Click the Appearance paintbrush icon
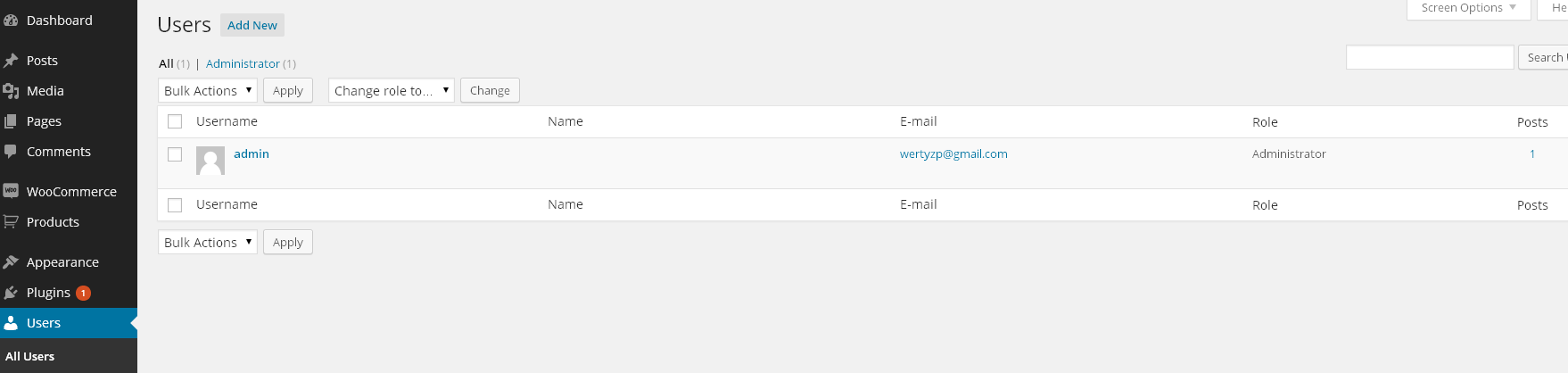 click(11, 262)
